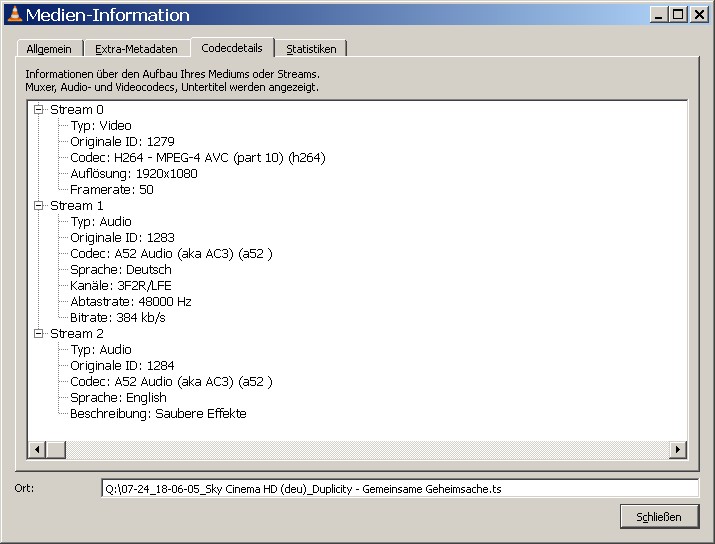The height and width of the screenshot is (544, 715).
Task: Collapse the Stream 0 tree node
Action: 39,109
